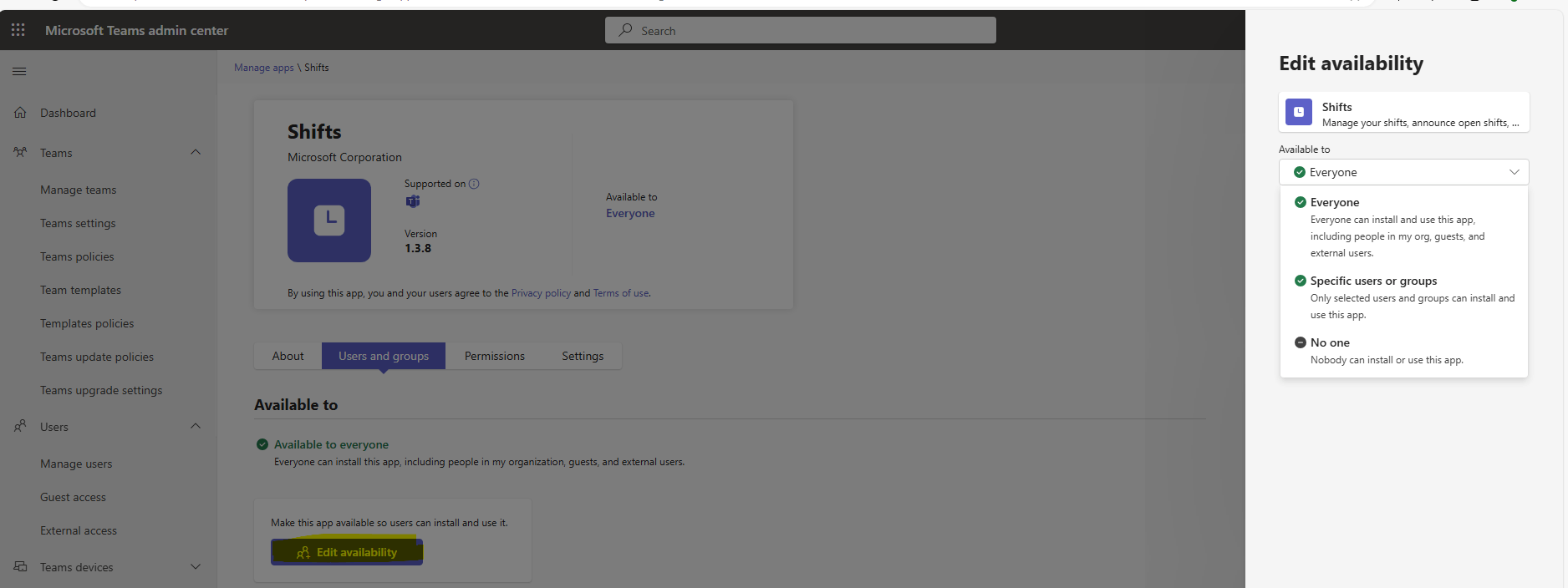The height and width of the screenshot is (588, 1568).
Task: Switch to the About tab
Action: [x=288, y=356]
